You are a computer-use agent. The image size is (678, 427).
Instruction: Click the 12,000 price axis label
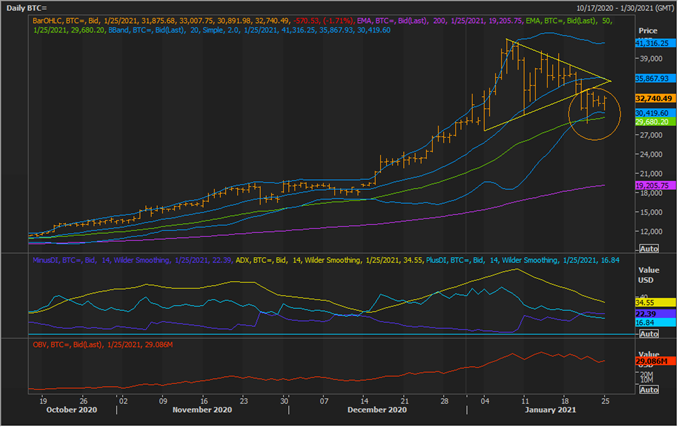tap(650, 232)
